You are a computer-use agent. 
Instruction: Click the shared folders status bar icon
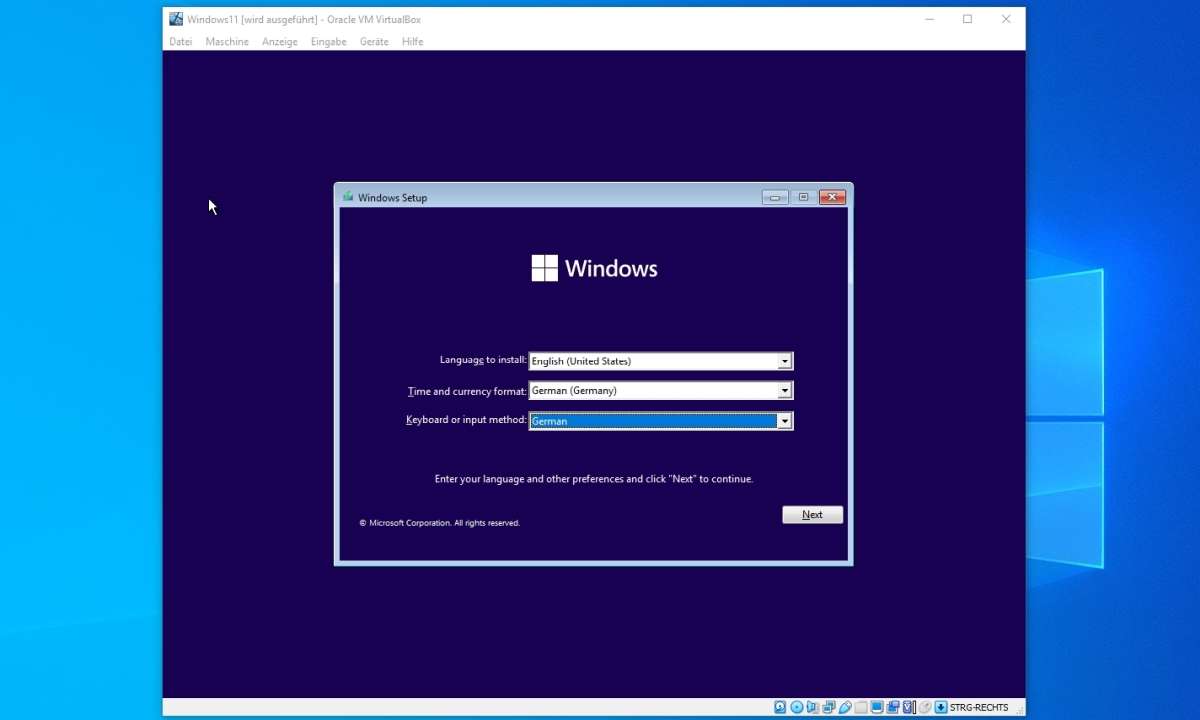tap(860, 707)
